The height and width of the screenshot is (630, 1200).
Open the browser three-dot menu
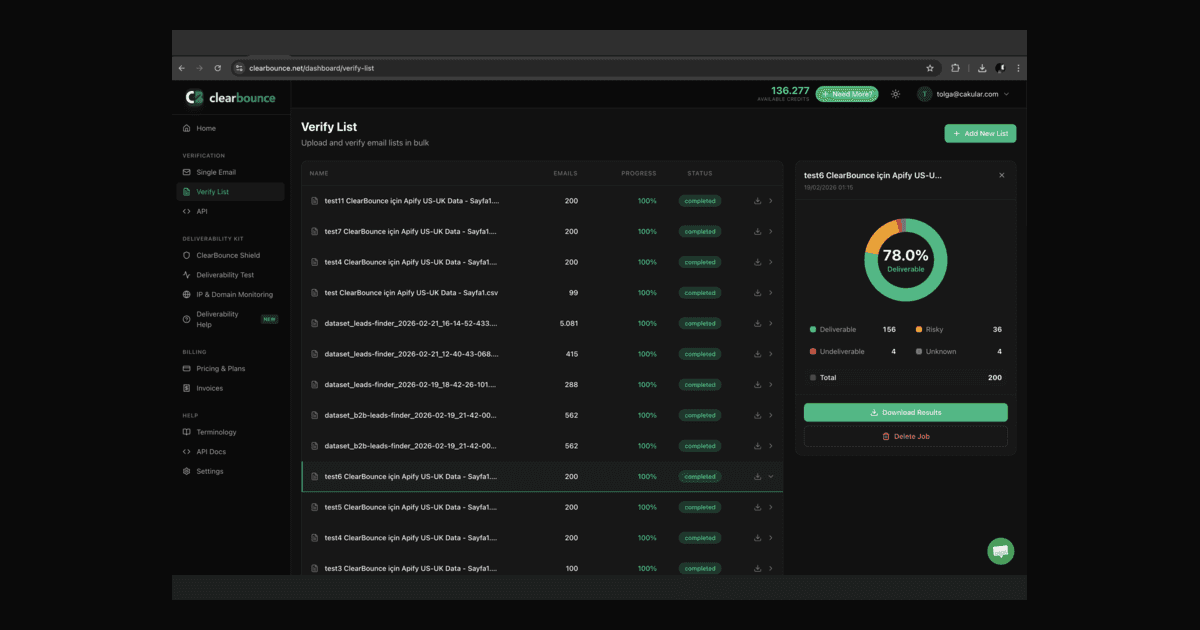[x=1018, y=68]
